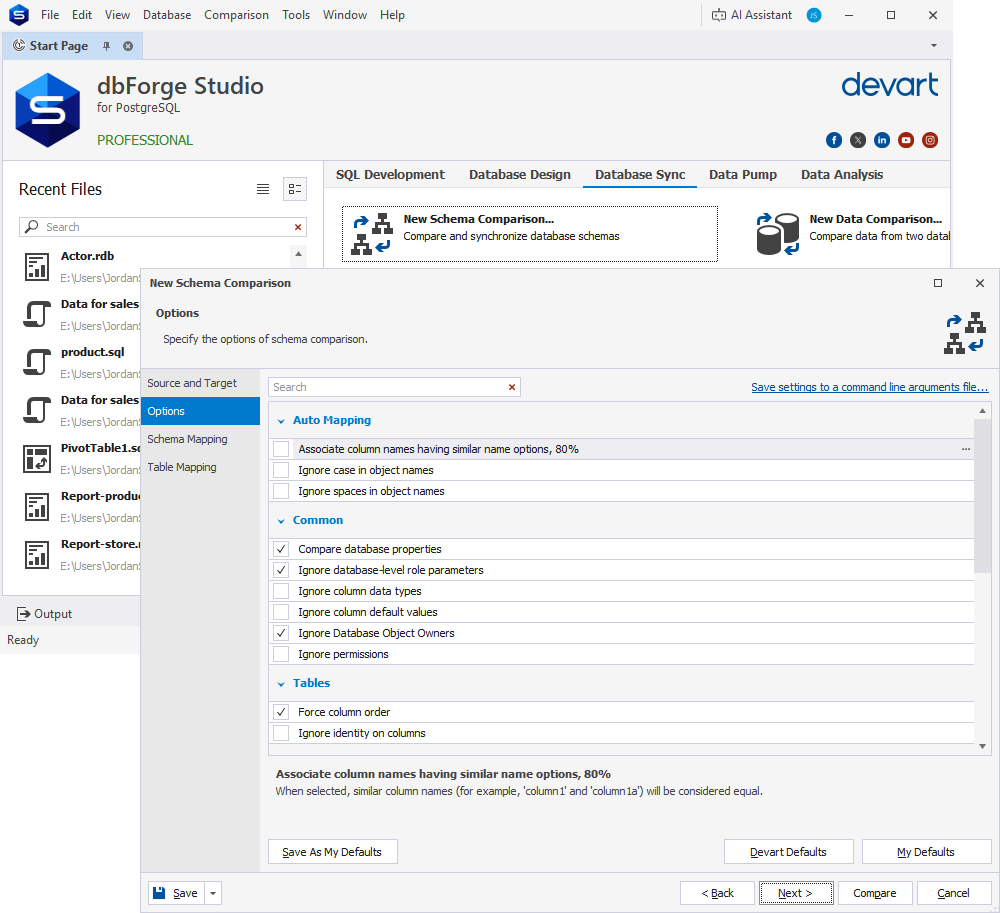Pin the Start Page tab
Image resolution: width=1000 pixels, height=913 pixels.
click(107, 46)
